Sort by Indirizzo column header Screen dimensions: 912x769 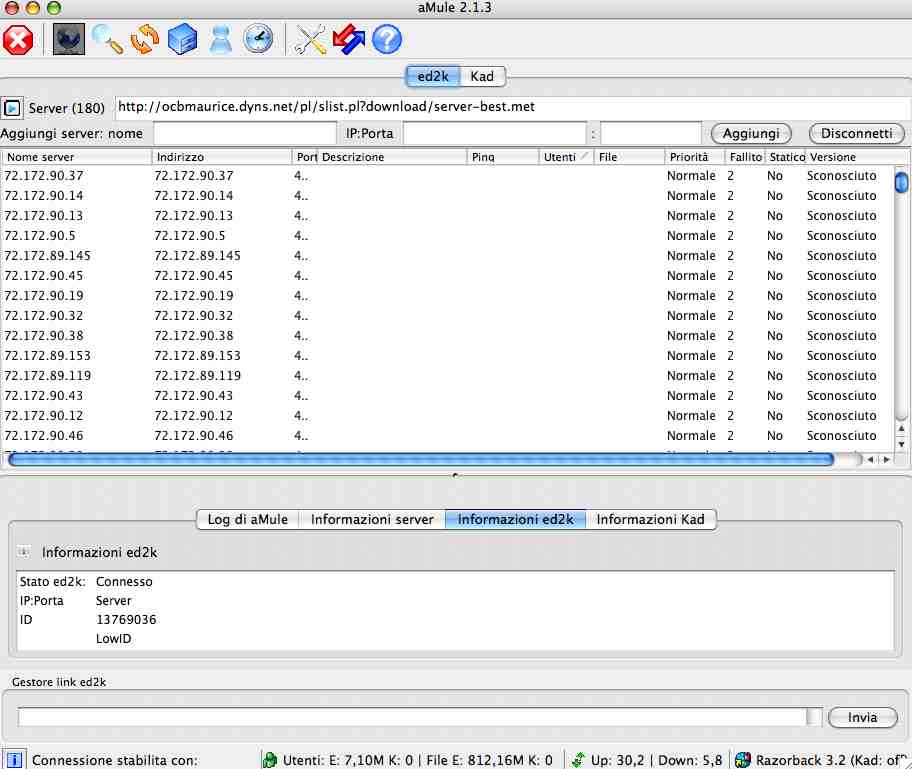pyautogui.click(x=222, y=157)
